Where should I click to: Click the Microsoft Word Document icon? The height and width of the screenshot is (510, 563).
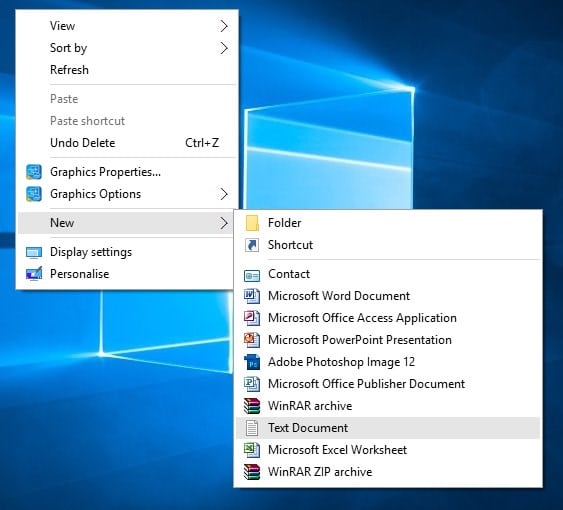pyautogui.click(x=252, y=296)
